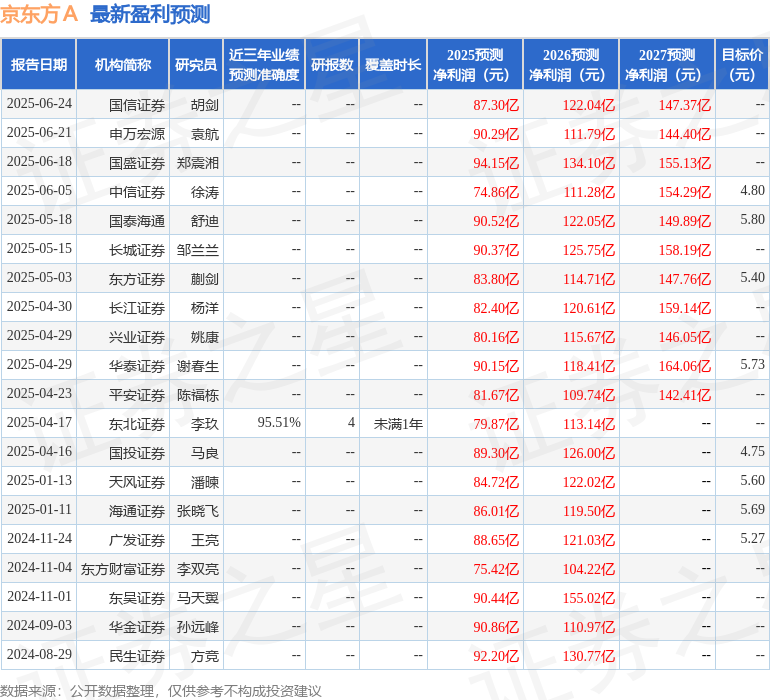Click the 95.51% accuracy cell for 东北证券
Image resolution: width=770 pixels, height=700 pixels.
tap(279, 423)
